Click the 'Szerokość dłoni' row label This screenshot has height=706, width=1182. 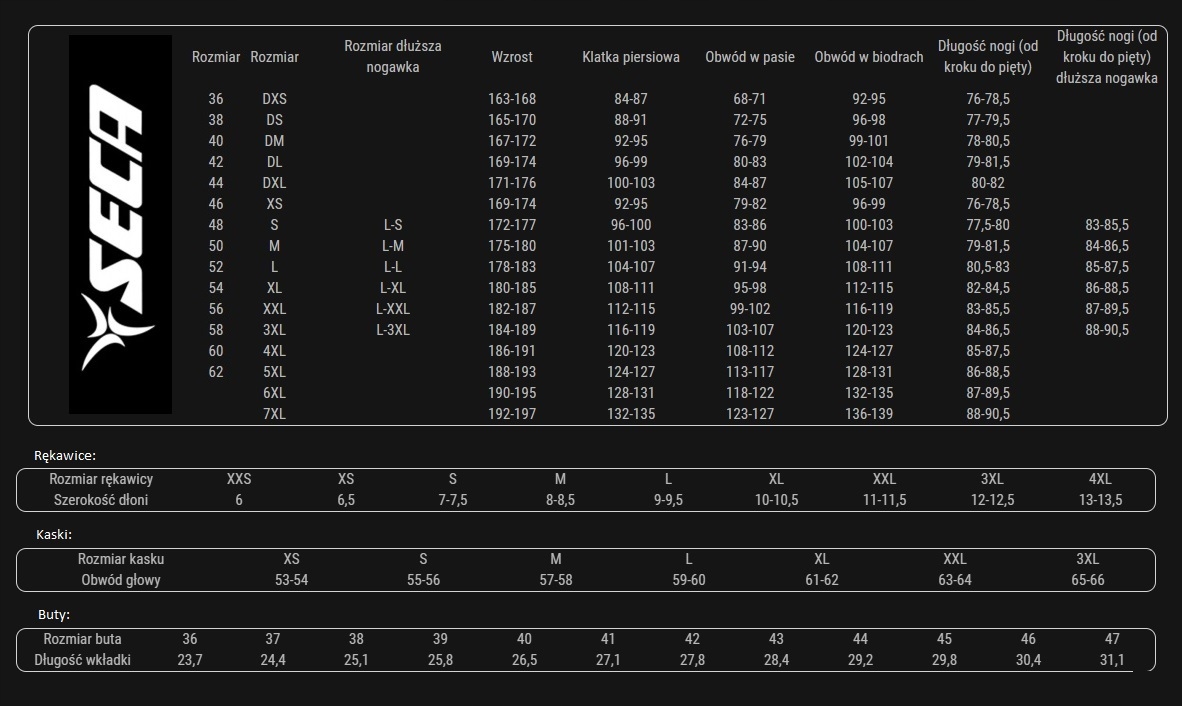coord(101,500)
